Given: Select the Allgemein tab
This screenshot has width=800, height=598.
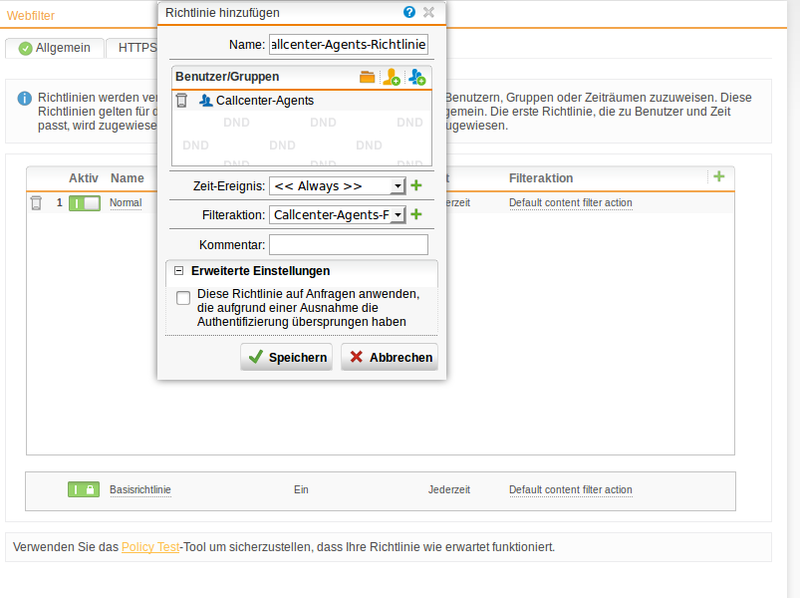Looking at the screenshot, I should 54,47.
